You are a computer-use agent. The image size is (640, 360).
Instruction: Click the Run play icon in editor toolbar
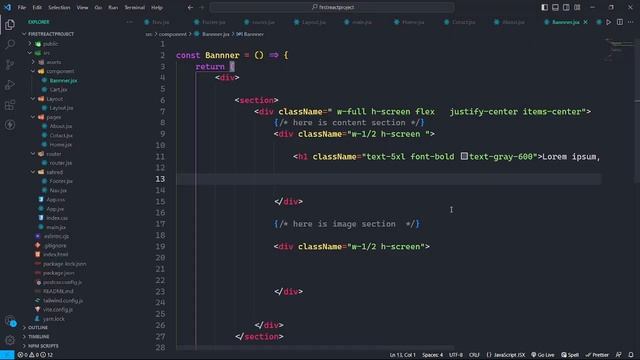pos(609,22)
